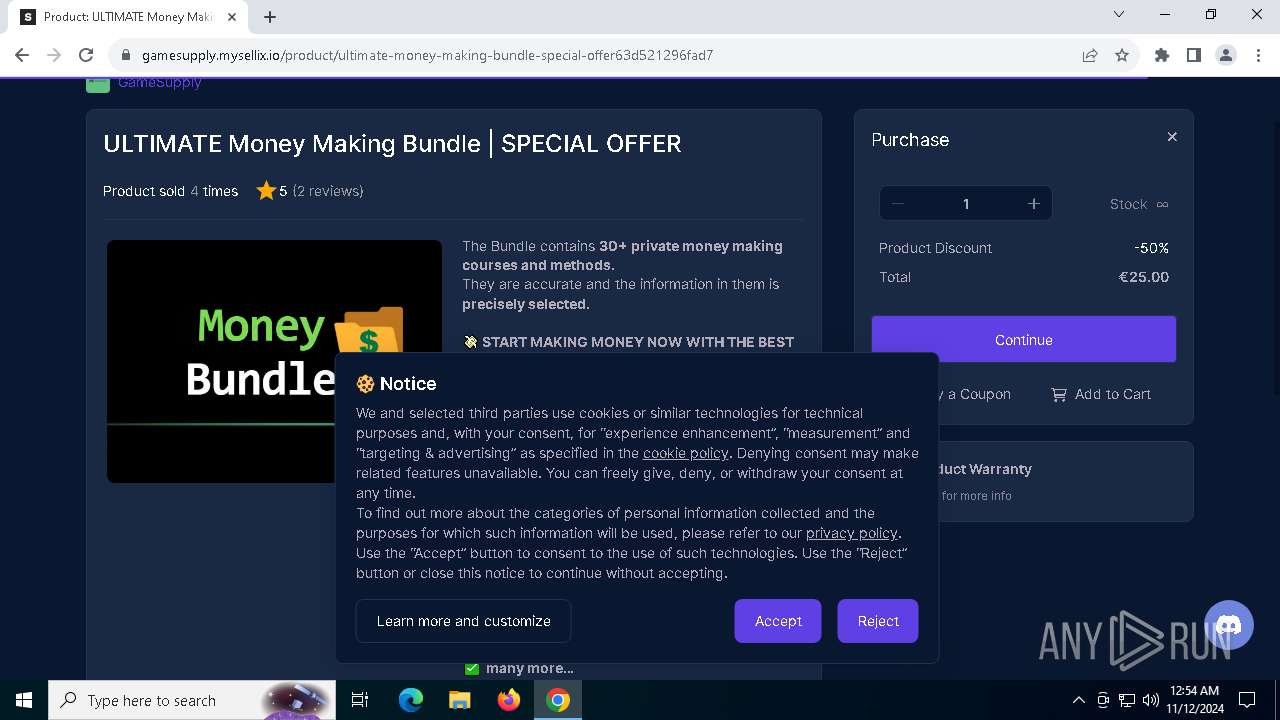1280x720 pixels.
Task: View site information lock icon
Action: pyautogui.click(x=125, y=55)
